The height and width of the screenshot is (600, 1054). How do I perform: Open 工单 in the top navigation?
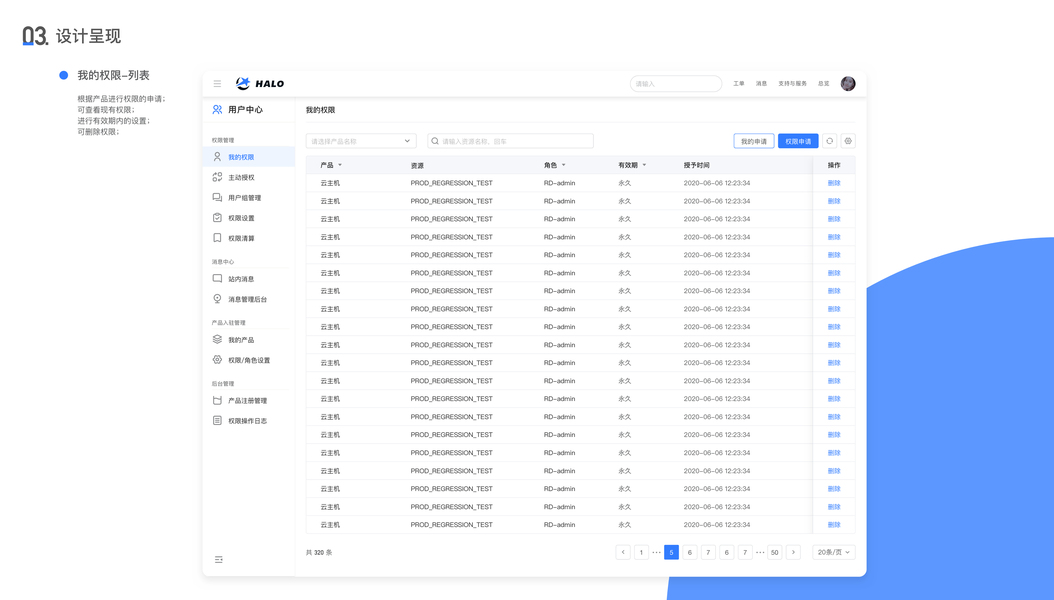[739, 83]
